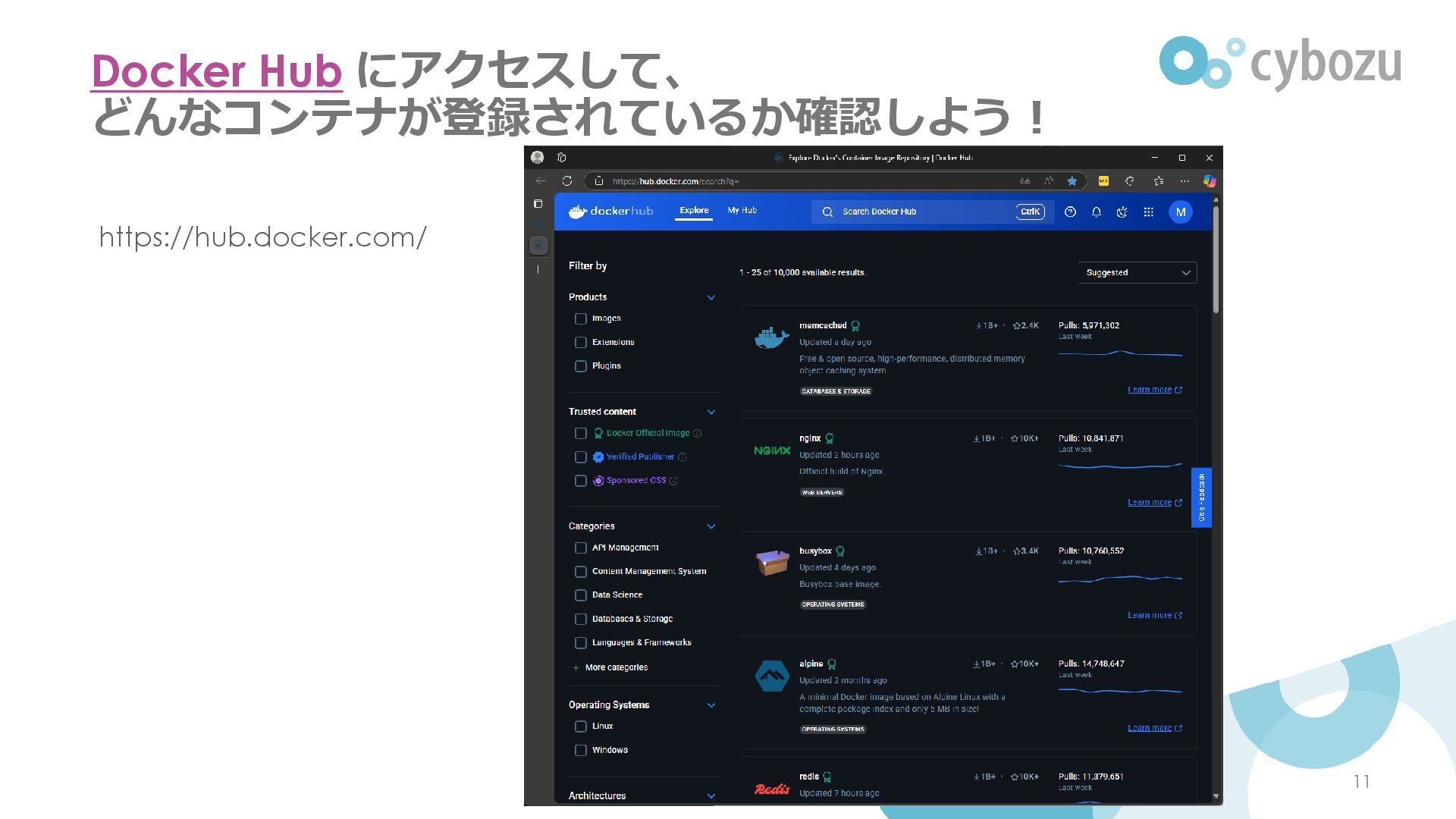Click info icon beside Docker Official Image
This screenshot has height=819, width=1456.
[x=697, y=434]
